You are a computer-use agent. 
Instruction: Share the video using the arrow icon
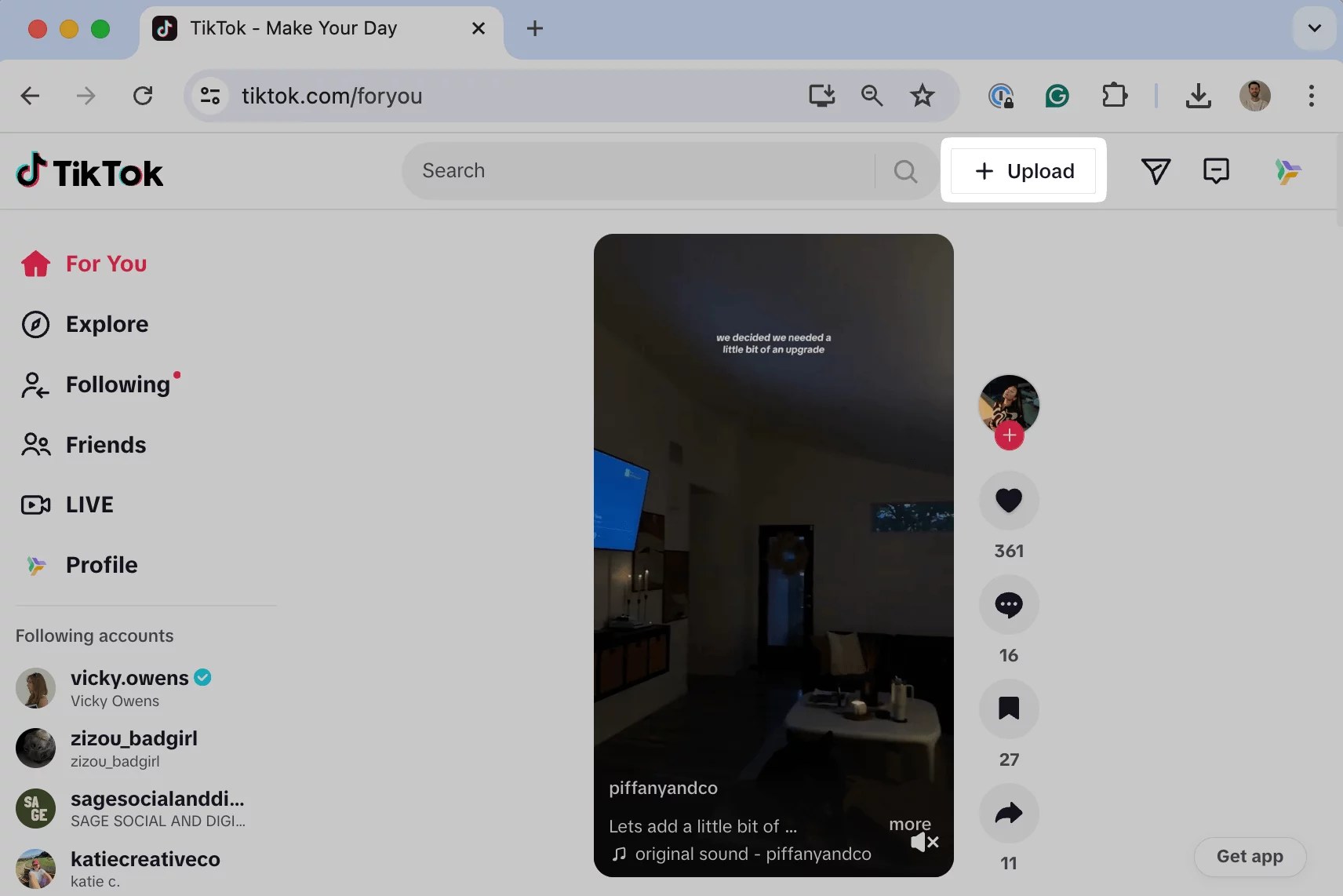(x=1008, y=814)
